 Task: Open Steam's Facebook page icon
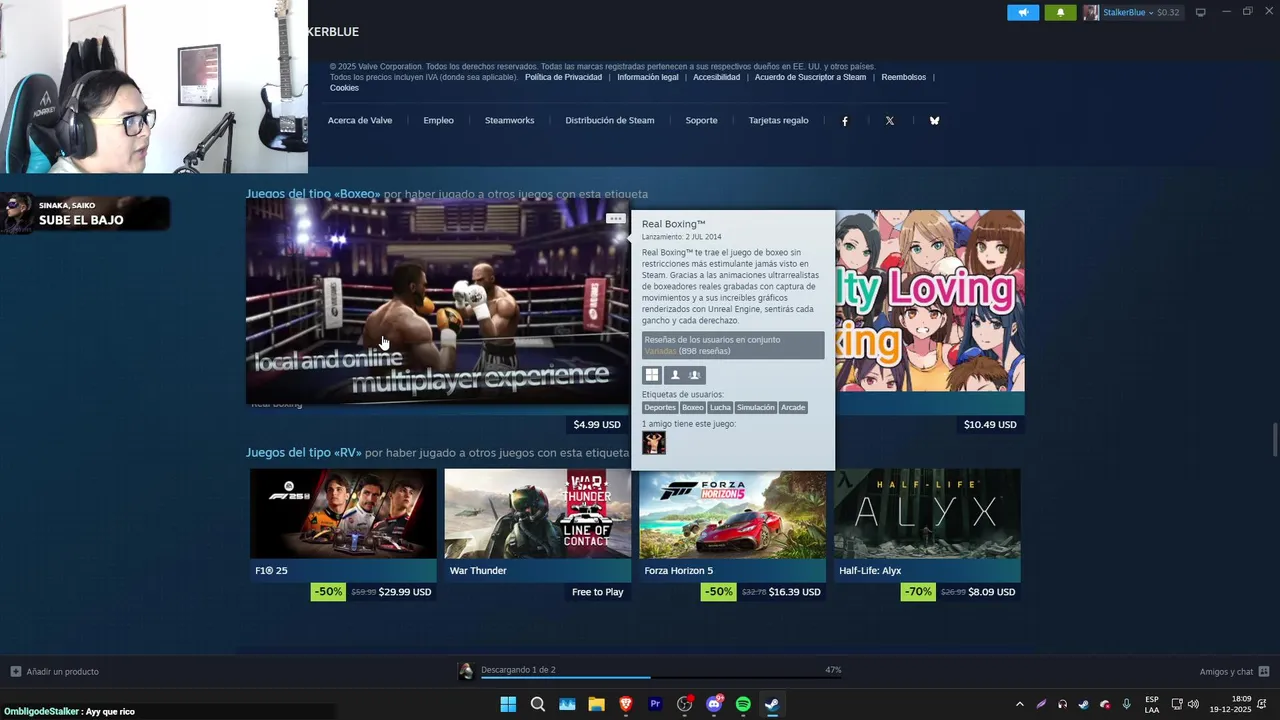pyautogui.click(x=845, y=121)
